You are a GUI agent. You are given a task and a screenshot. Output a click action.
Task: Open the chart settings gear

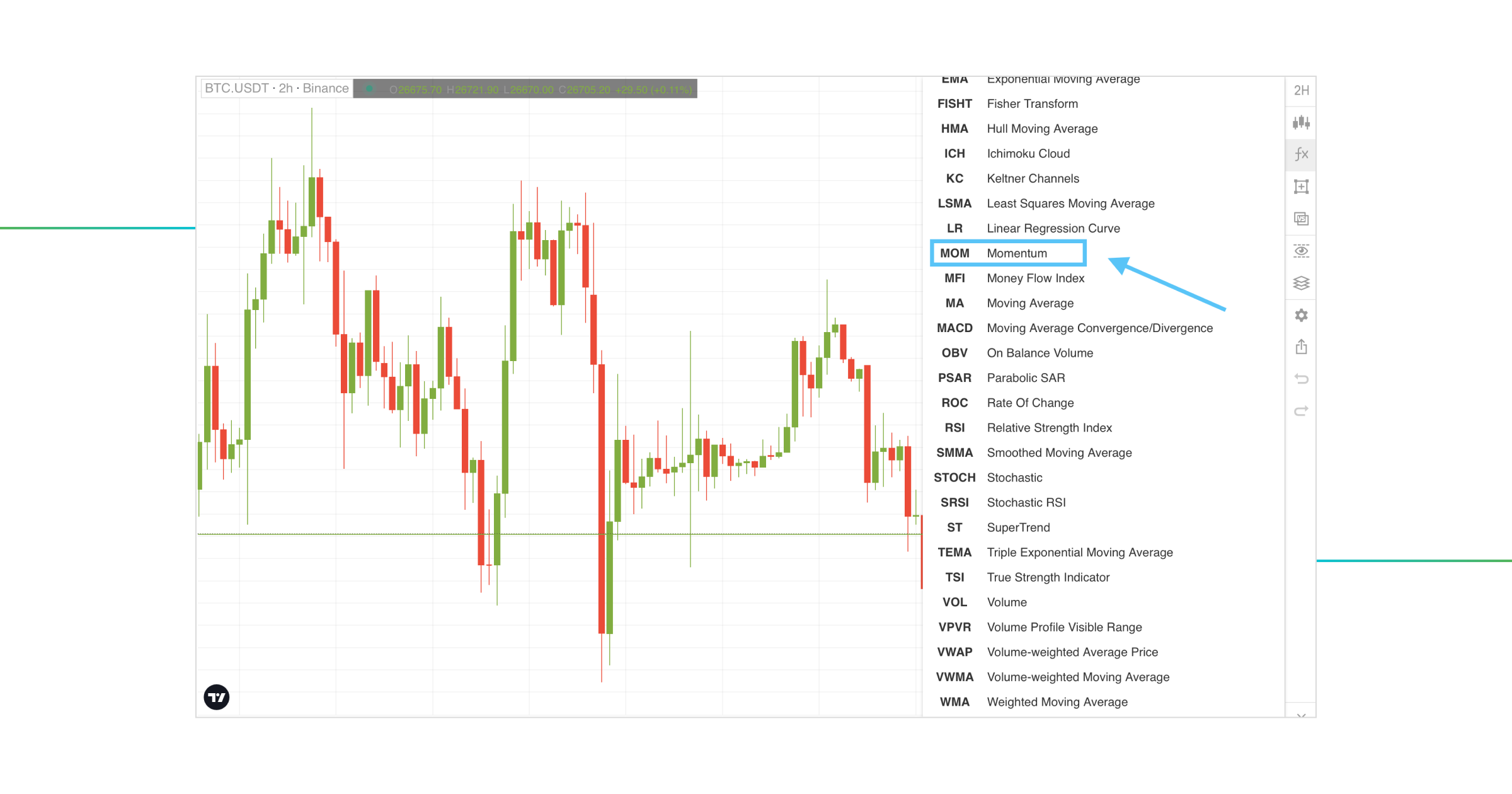1301,315
